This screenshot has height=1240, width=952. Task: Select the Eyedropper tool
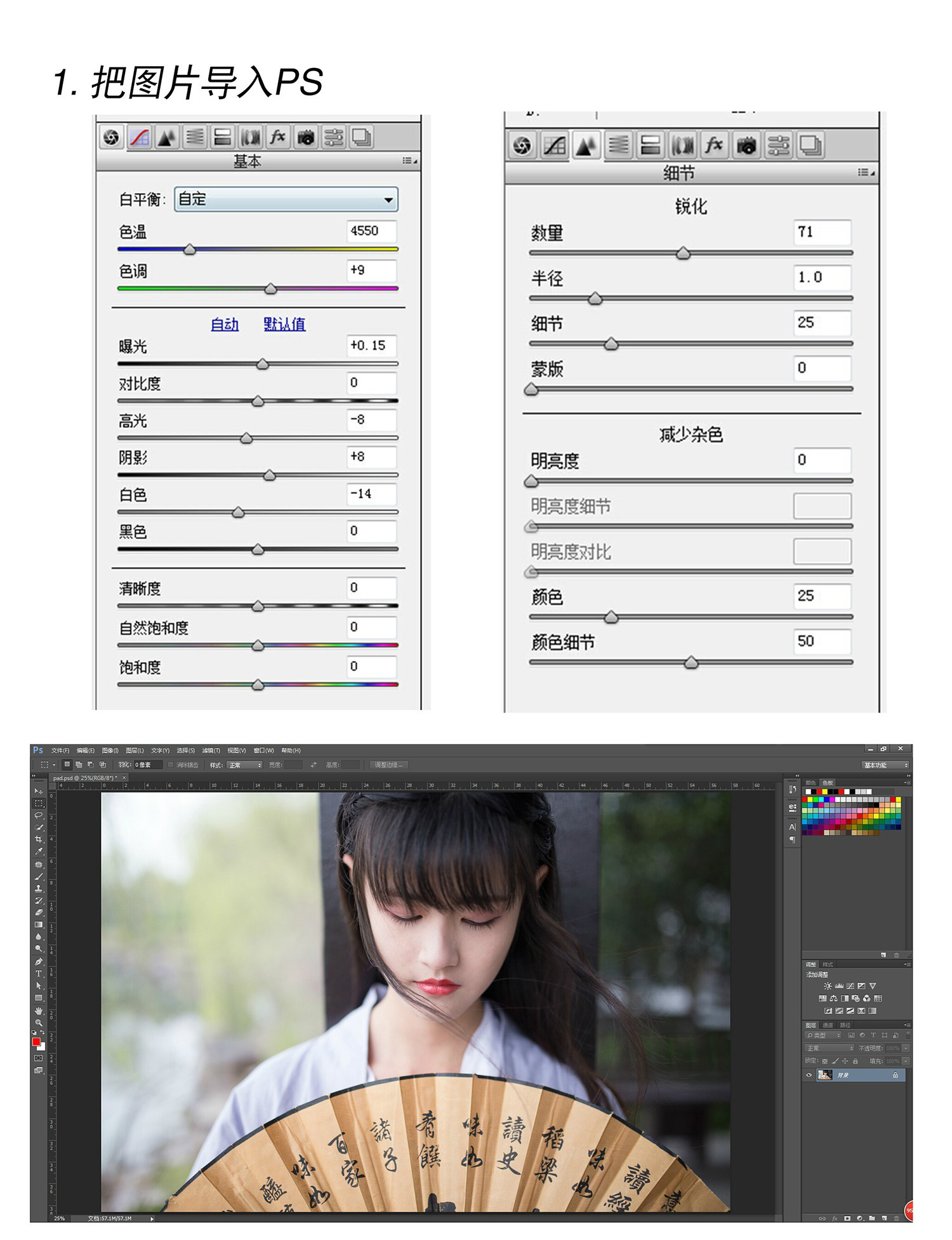pos(39,851)
